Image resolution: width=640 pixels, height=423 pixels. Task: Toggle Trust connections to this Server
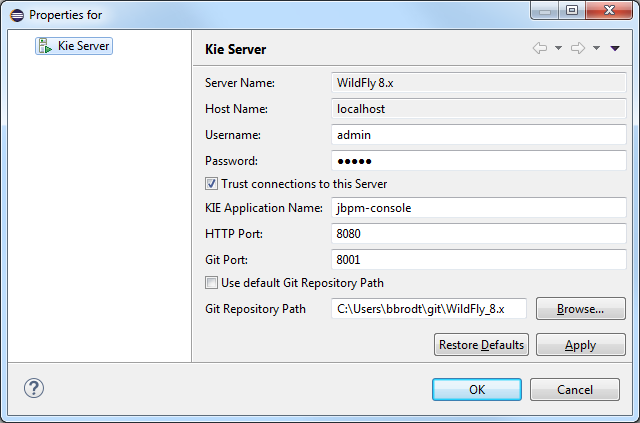[x=211, y=184]
